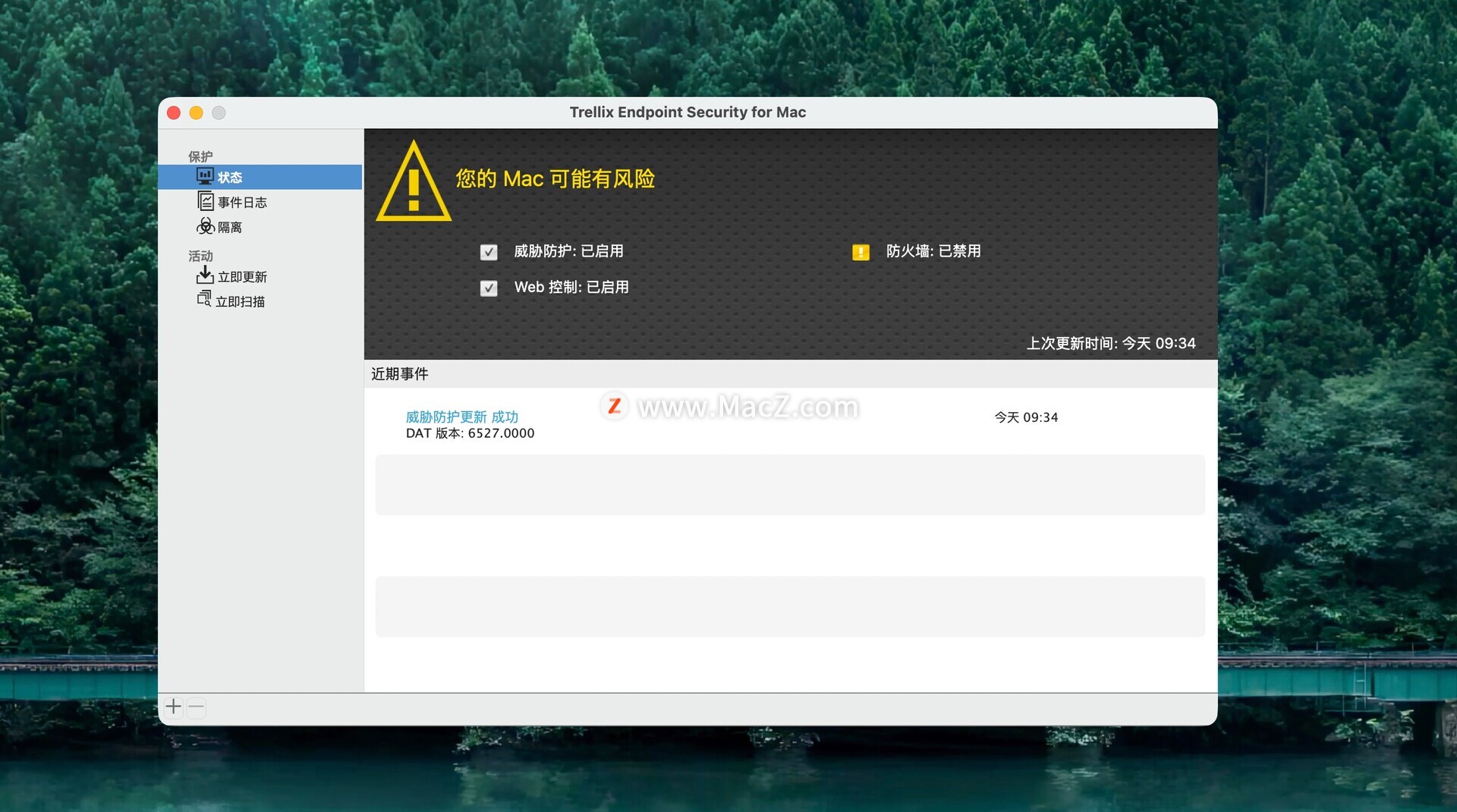Click the plus button at bottom left
This screenshot has width=1457, height=812.
click(x=174, y=707)
